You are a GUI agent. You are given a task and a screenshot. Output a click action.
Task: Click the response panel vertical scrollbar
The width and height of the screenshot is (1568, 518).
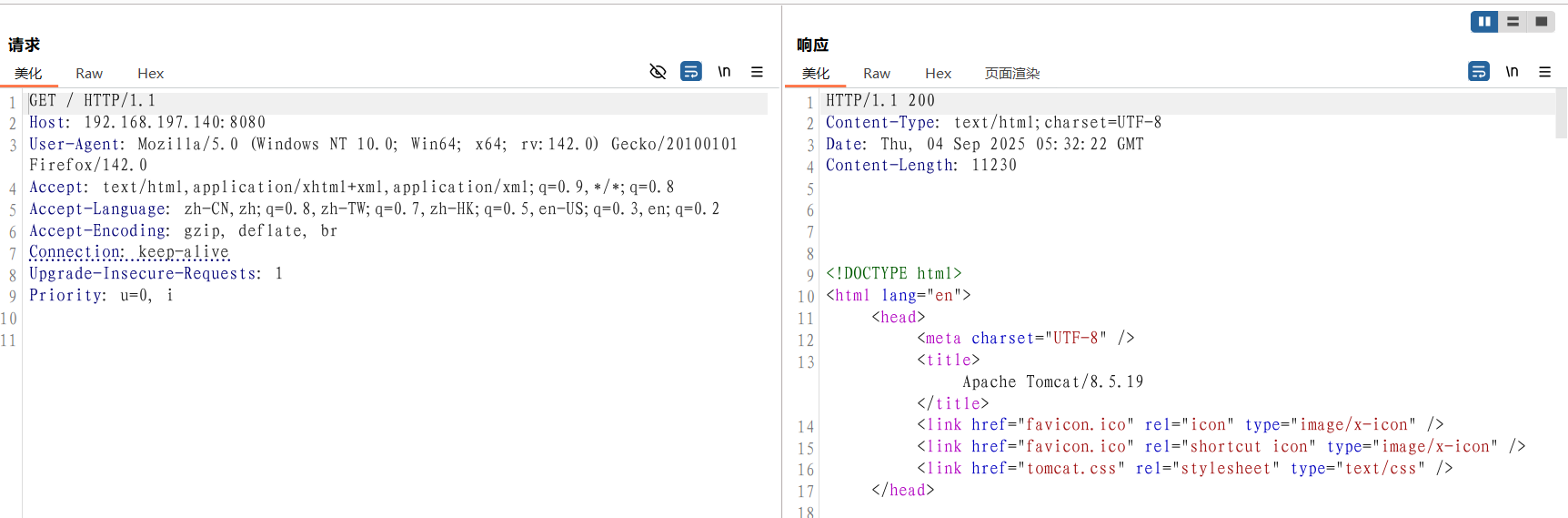(1562, 113)
